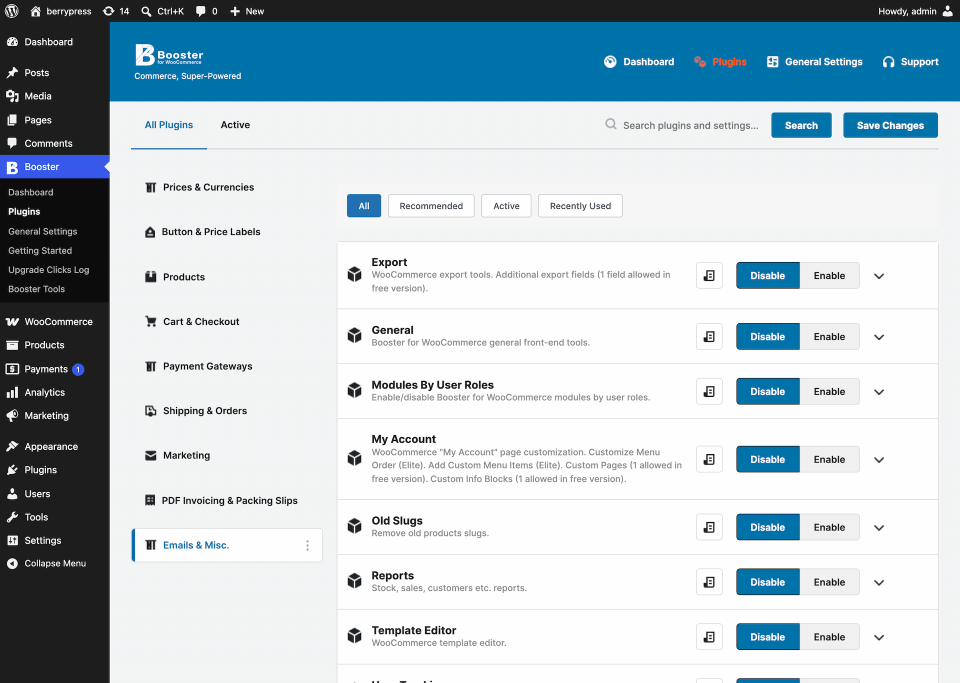Click the three-dot menu on Emails & Misc.
This screenshot has height=683, width=960.
tap(307, 545)
